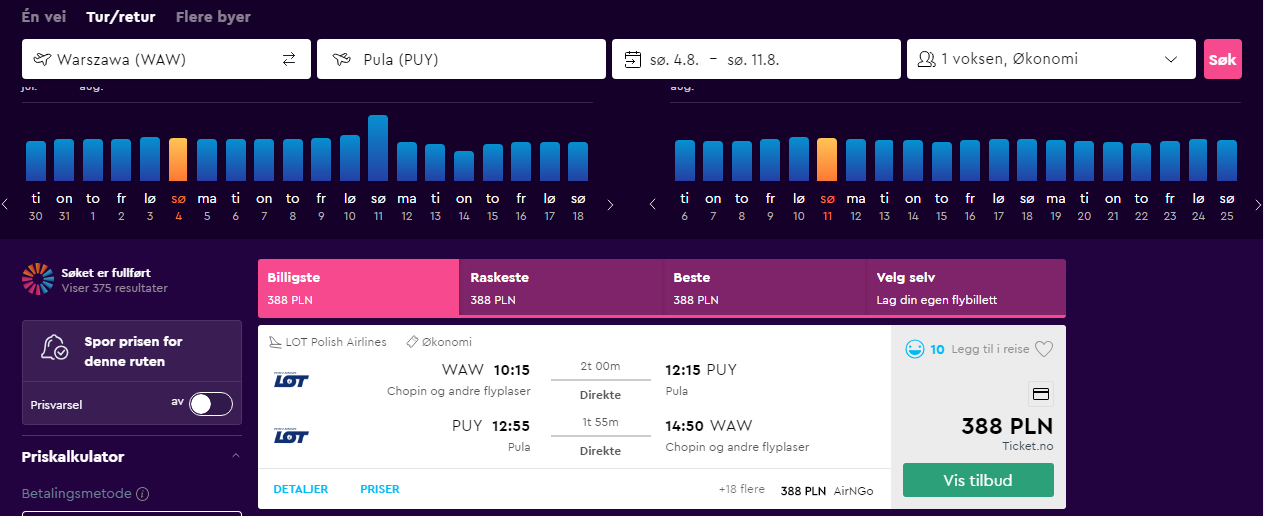Image resolution: width=1264 pixels, height=516 pixels.
Task: Click the info icon beside Betalingsmetode
Action: [x=142, y=493]
